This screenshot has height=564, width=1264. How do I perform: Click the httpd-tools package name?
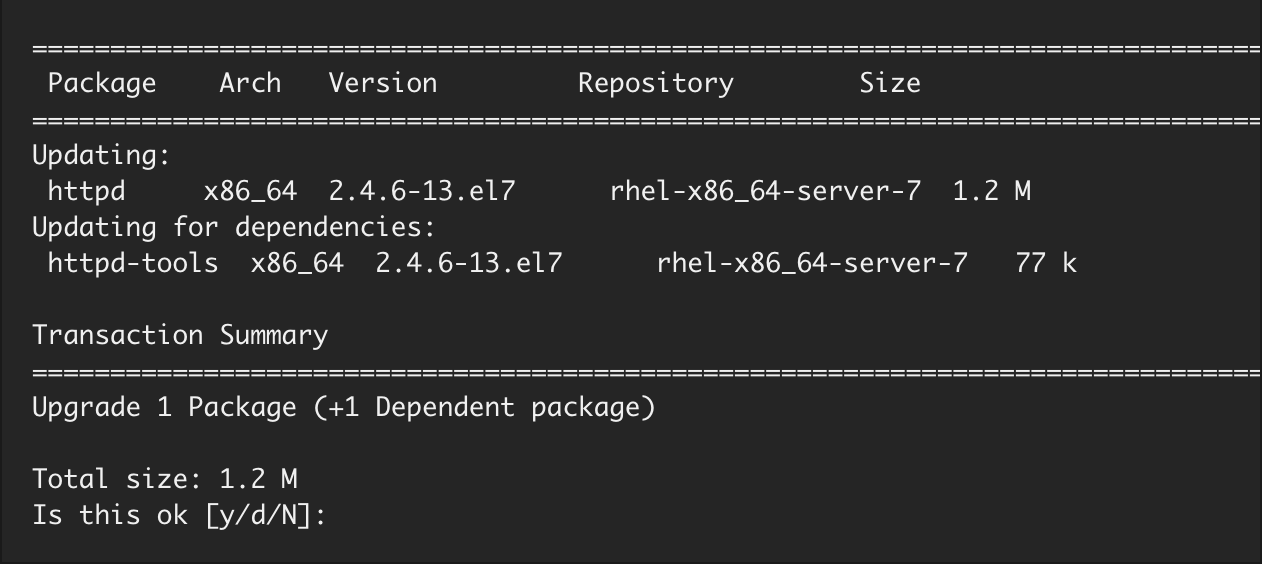click(133, 263)
